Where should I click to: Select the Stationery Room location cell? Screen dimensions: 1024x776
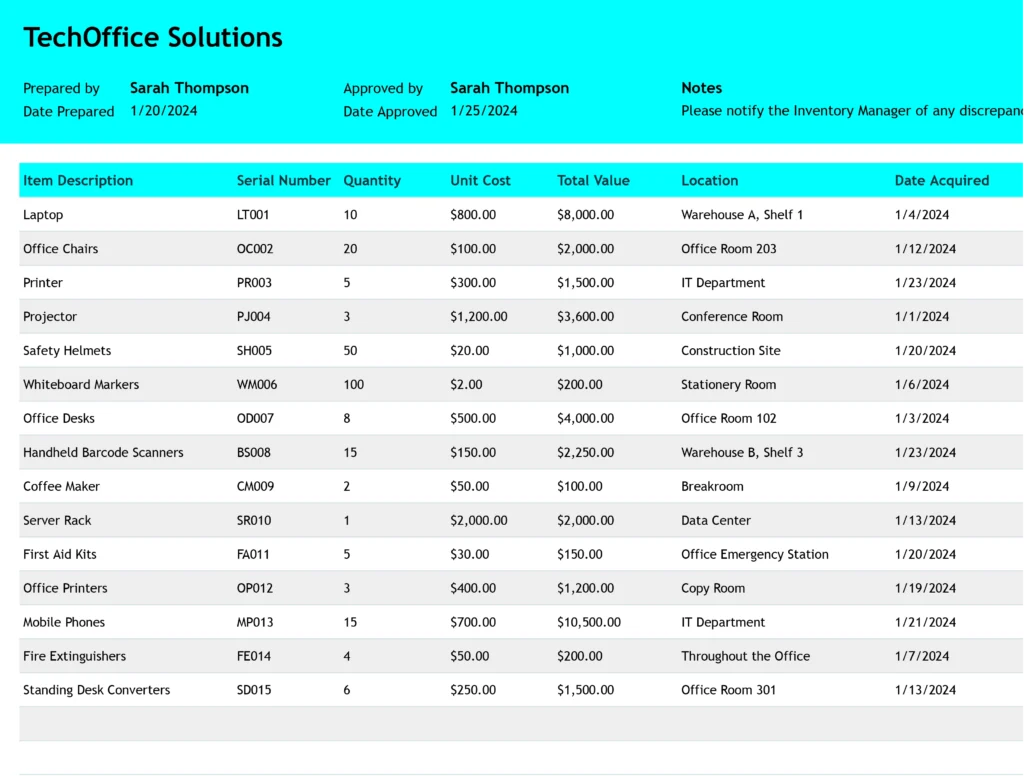[x=729, y=385]
